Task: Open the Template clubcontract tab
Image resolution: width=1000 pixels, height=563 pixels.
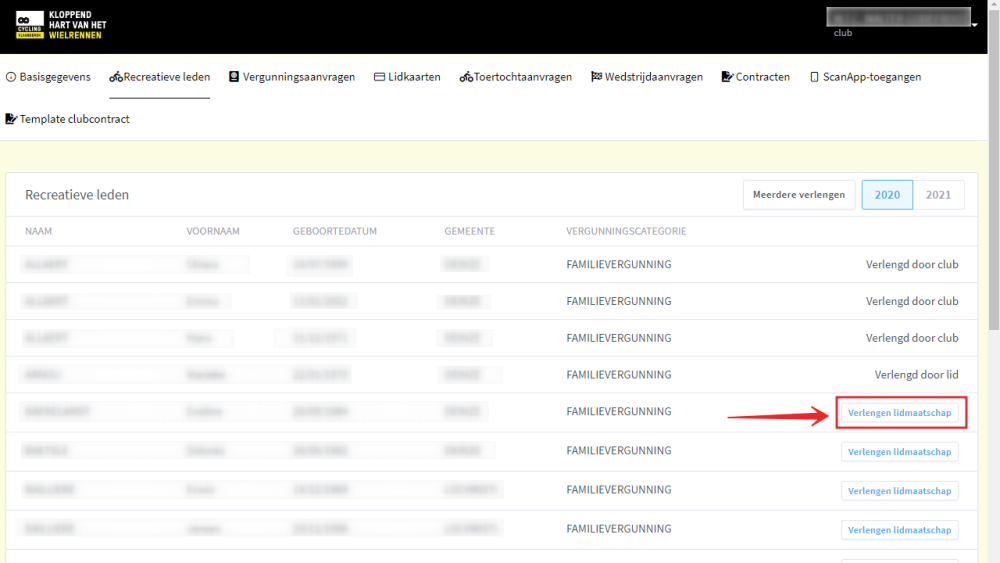Action: click(x=68, y=119)
